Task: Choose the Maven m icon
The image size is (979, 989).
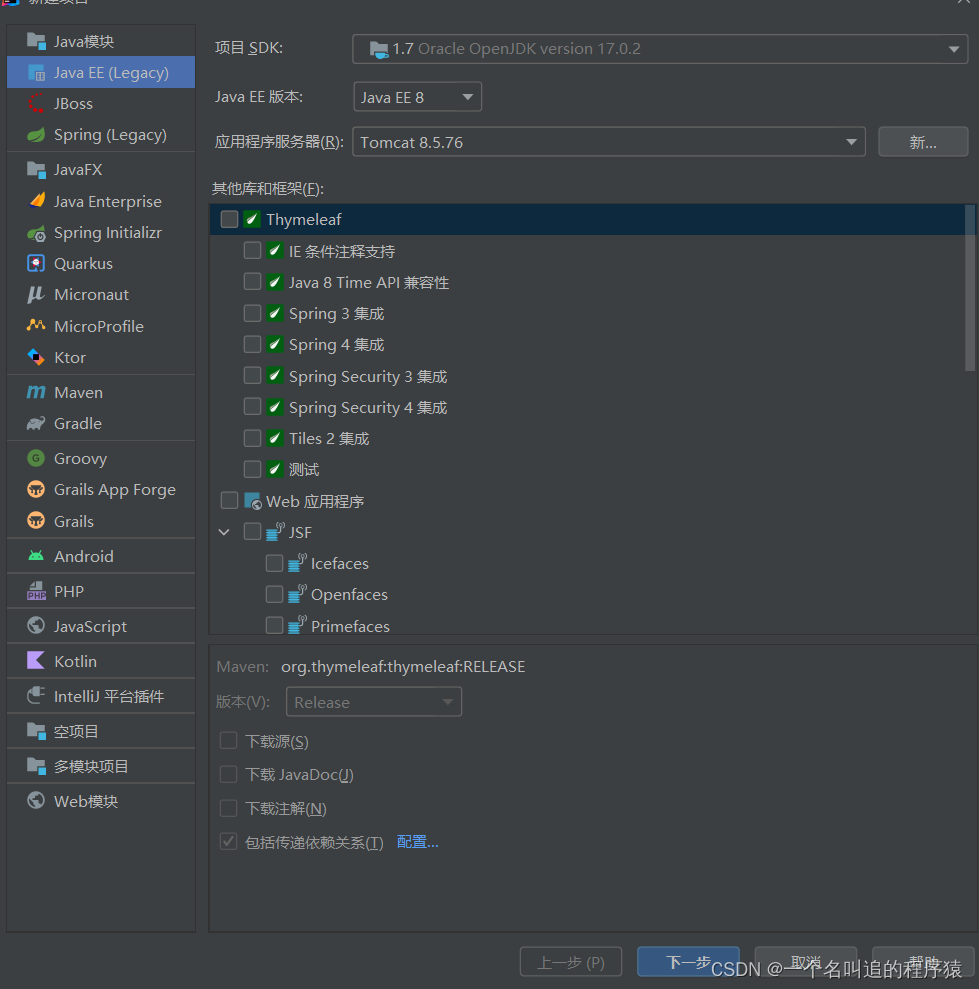Action: pyautogui.click(x=36, y=392)
